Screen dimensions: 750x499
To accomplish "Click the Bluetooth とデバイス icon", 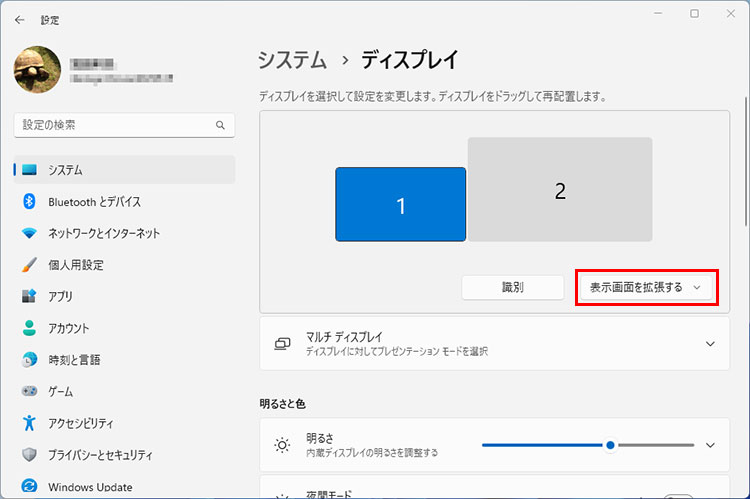I will pos(29,201).
